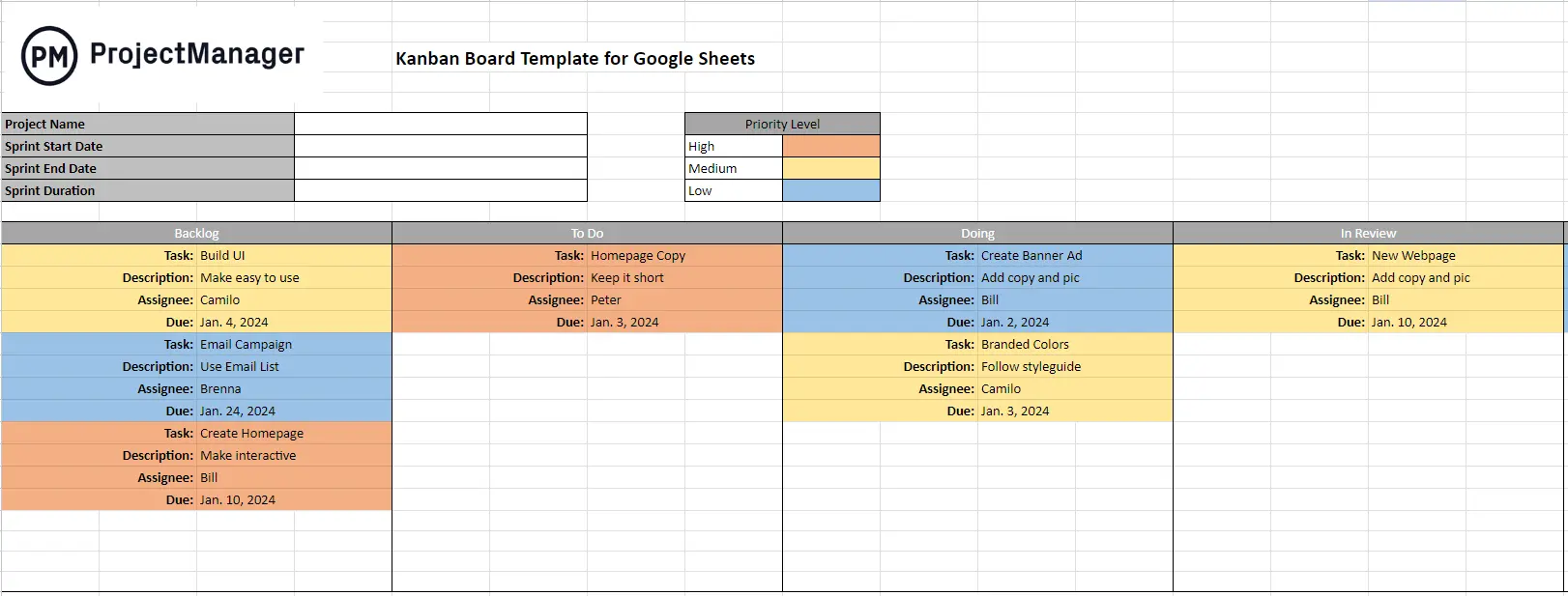Click the Brenna assignee cell
Viewport: 1568px width, 596px height.
pos(294,388)
